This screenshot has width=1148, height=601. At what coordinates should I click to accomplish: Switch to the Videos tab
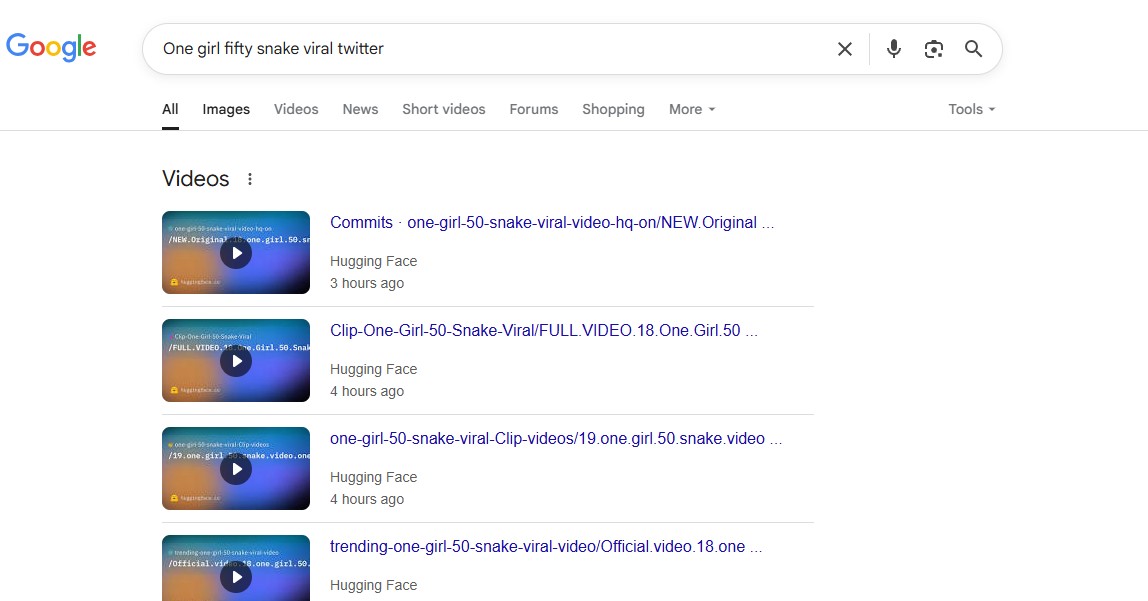click(296, 109)
